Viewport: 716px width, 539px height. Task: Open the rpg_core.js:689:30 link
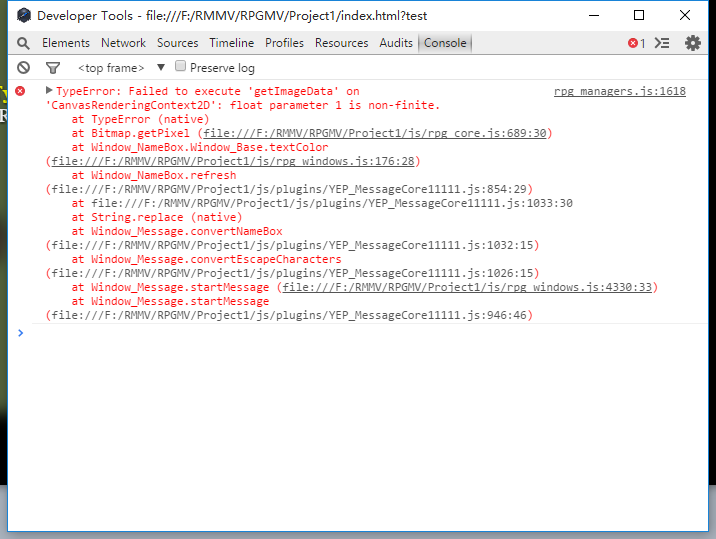click(374, 133)
